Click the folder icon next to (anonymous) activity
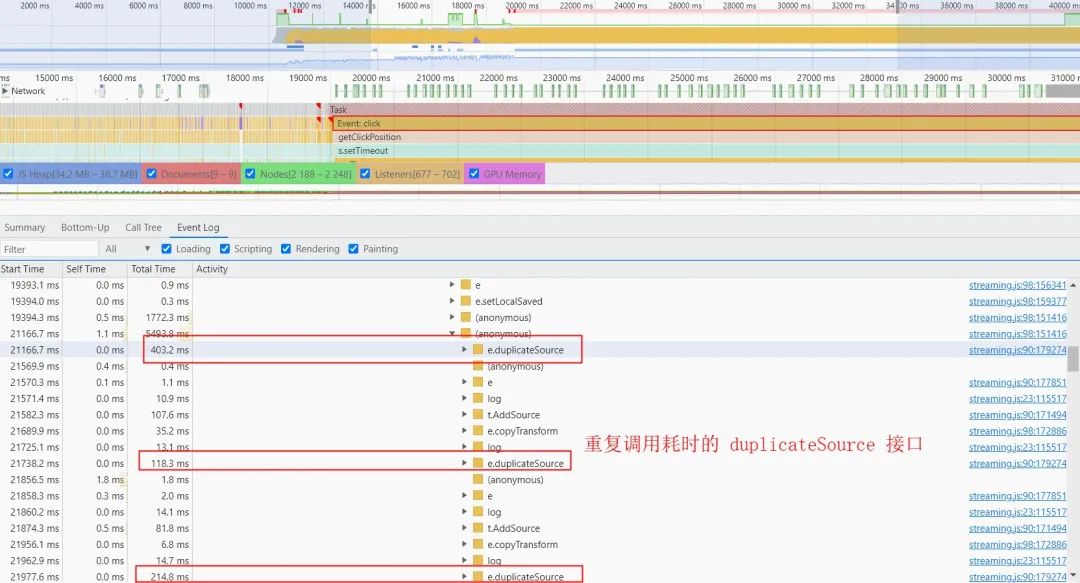The image size is (1080, 583). point(464,317)
